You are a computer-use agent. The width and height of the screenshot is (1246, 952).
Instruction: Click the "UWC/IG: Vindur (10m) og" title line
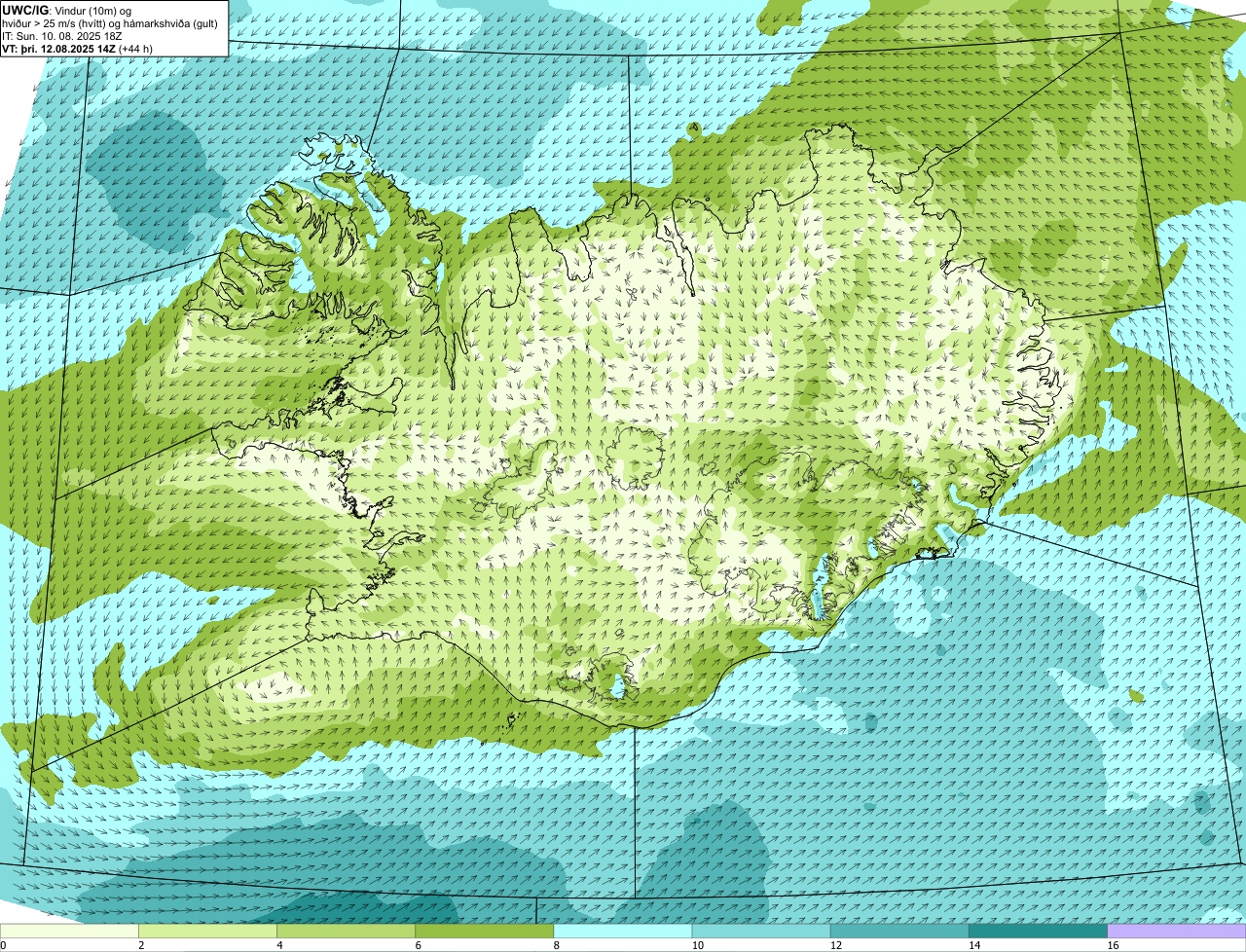[x=67, y=11]
